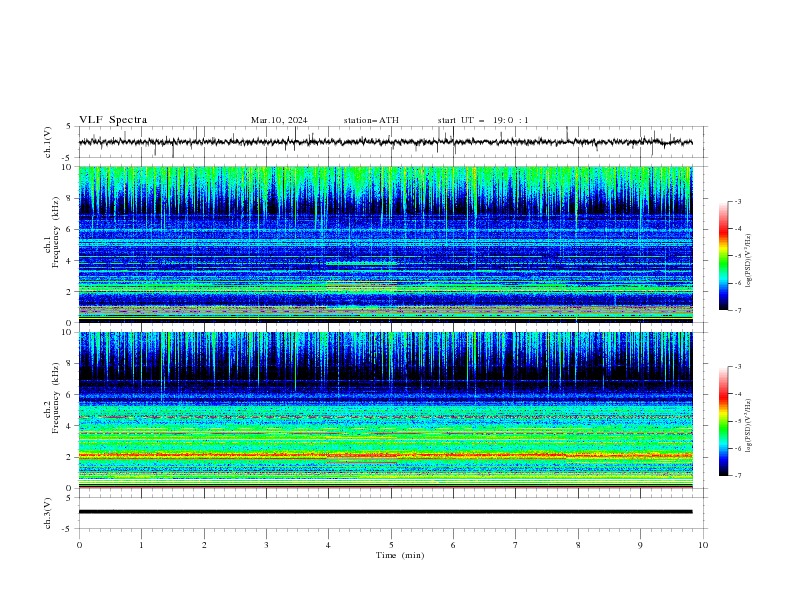Click the "Time (min)" axis label
The image size is (792, 612).
coord(400,555)
